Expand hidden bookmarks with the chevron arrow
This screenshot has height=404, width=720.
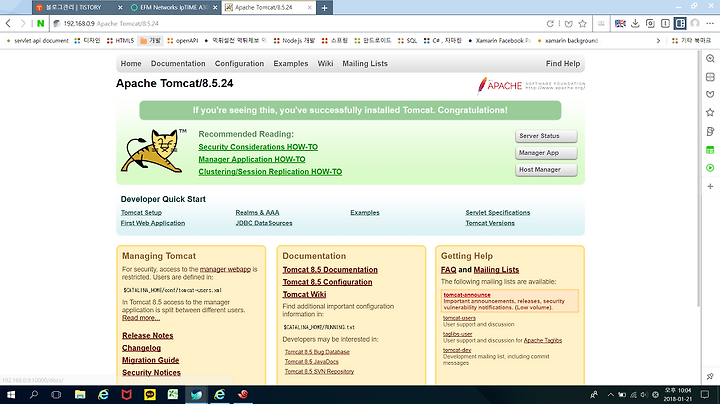(x=658, y=40)
